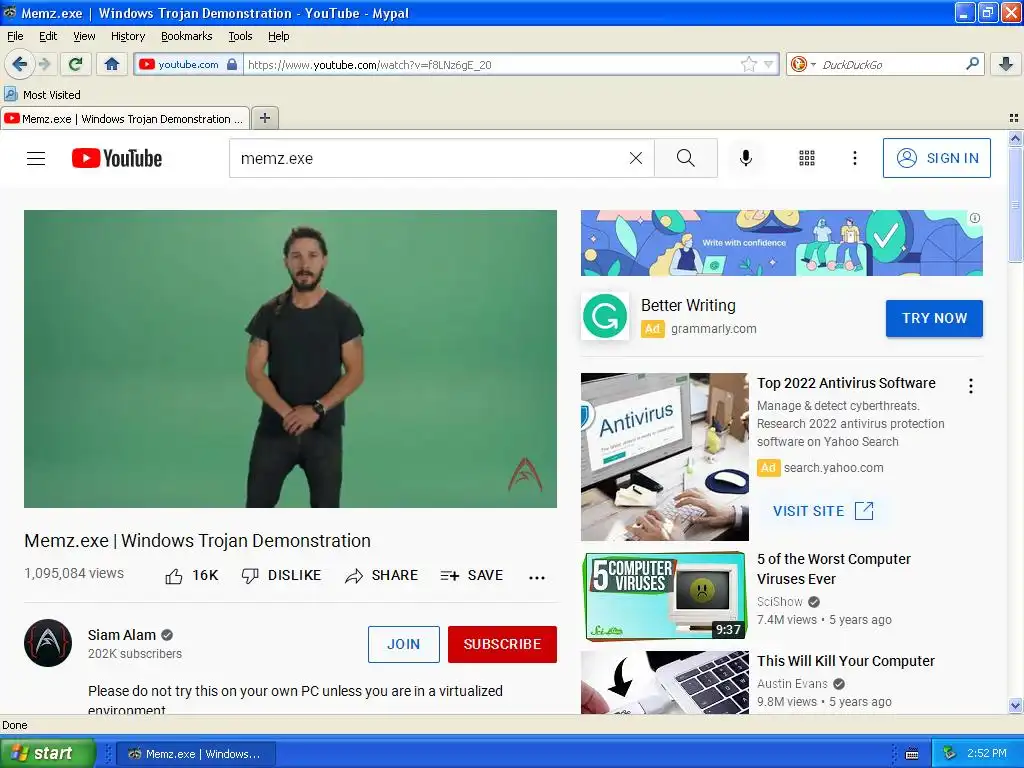Open the Bookmarks menu

click(187, 36)
